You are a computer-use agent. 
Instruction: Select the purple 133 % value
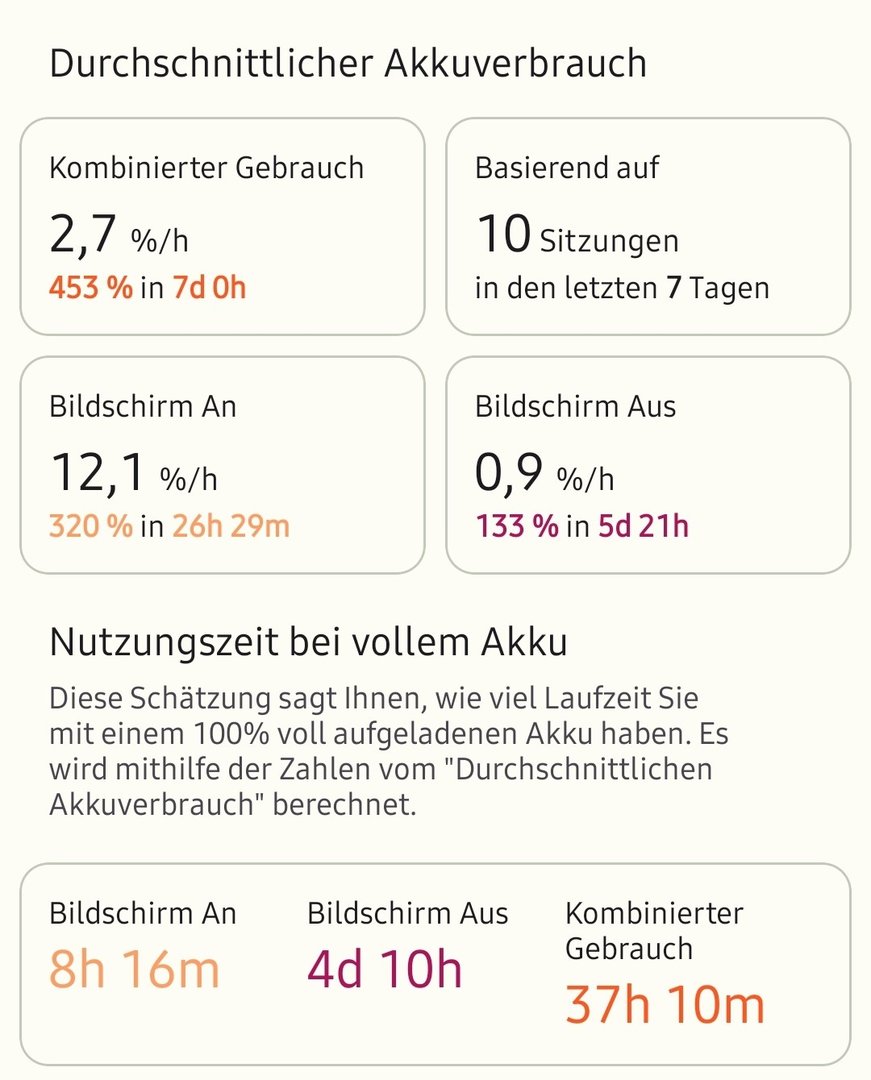pos(516,526)
